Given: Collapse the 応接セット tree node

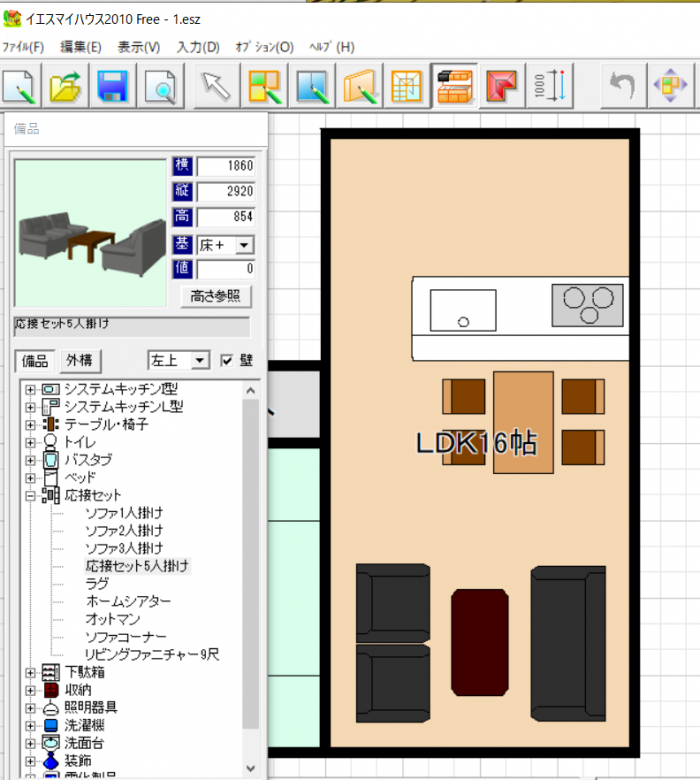Looking at the screenshot, I should 30,495.
